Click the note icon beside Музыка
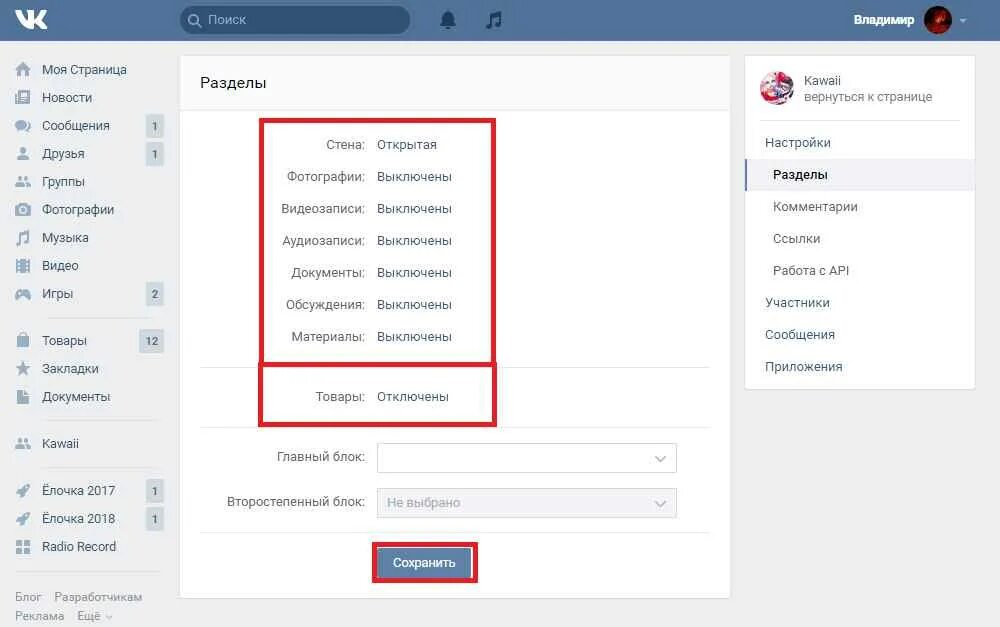The width and height of the screenshot is (1000, 627). (23, 238)
